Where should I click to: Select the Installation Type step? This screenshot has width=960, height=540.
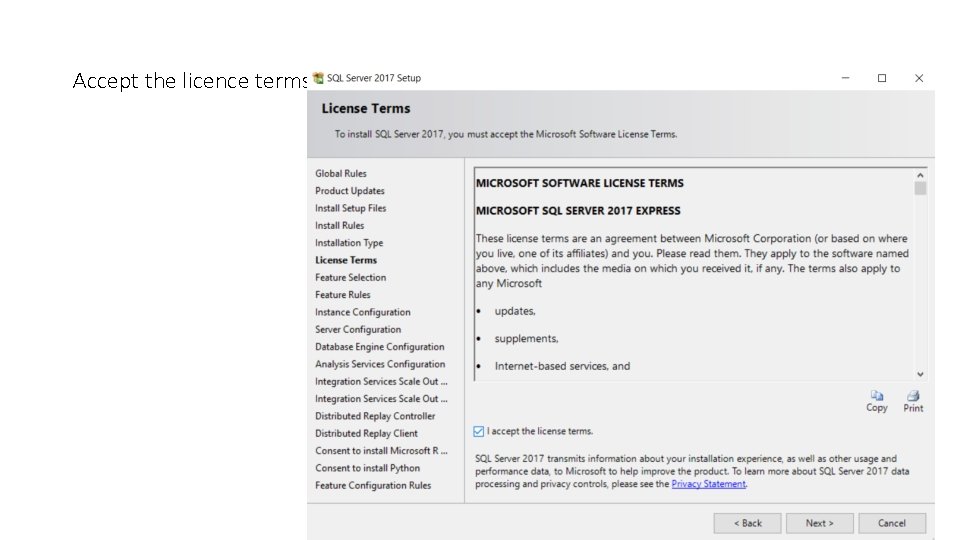(349, 242)
